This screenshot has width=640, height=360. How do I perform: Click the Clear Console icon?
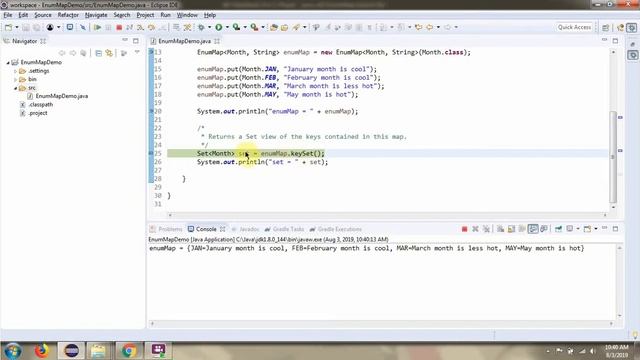pyautogui.click(x=500, y=229)
